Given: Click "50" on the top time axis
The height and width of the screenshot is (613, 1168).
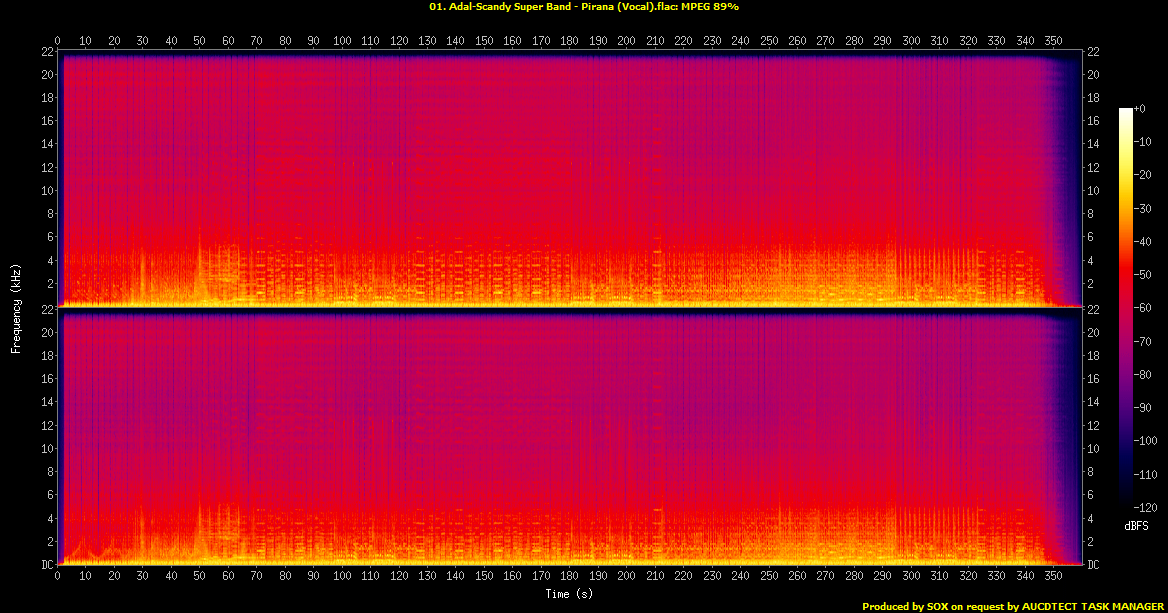Looking at the screenshot, I should pos(200,41).
